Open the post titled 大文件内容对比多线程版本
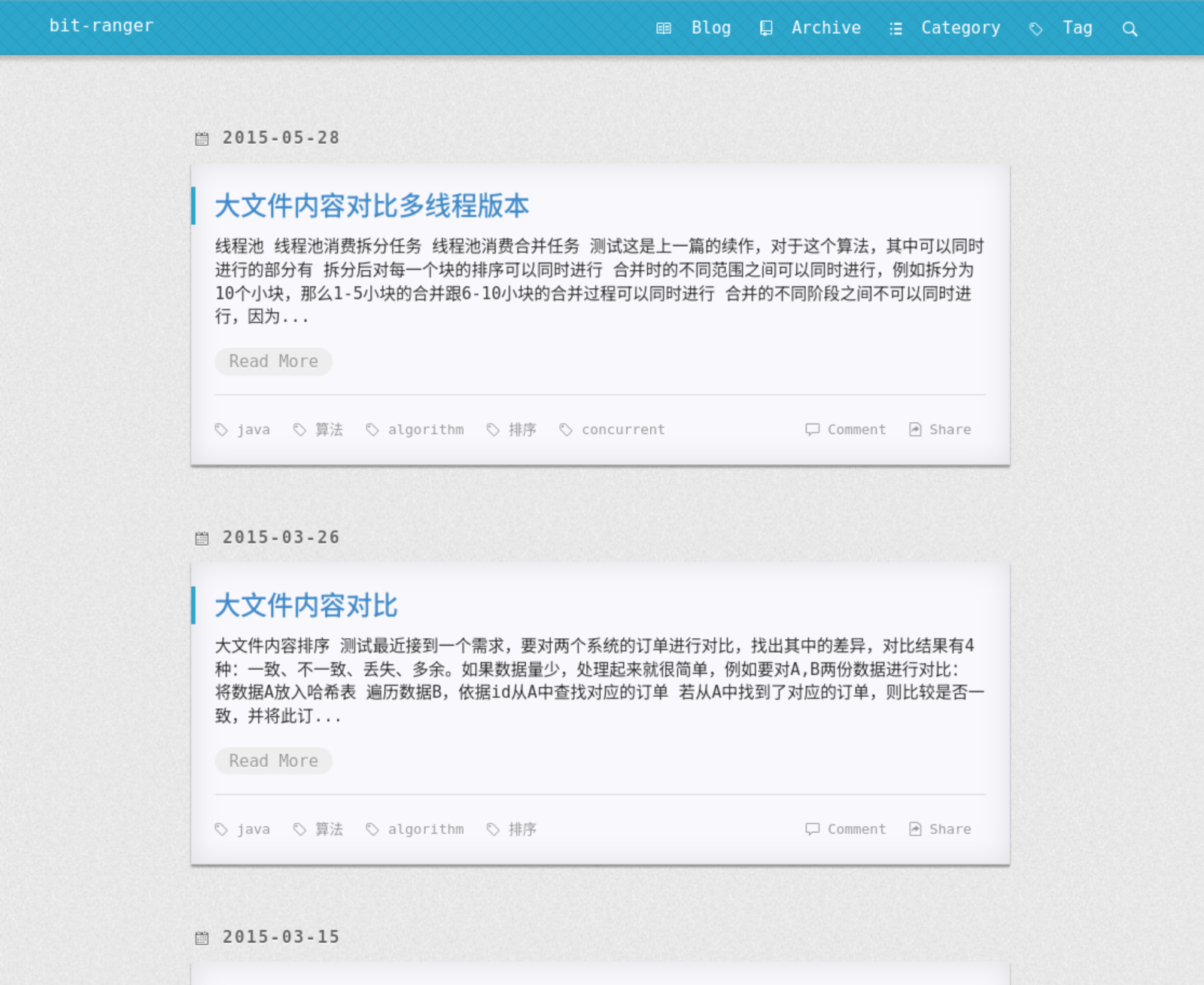1204x985 pixels. tap(372, 205)
